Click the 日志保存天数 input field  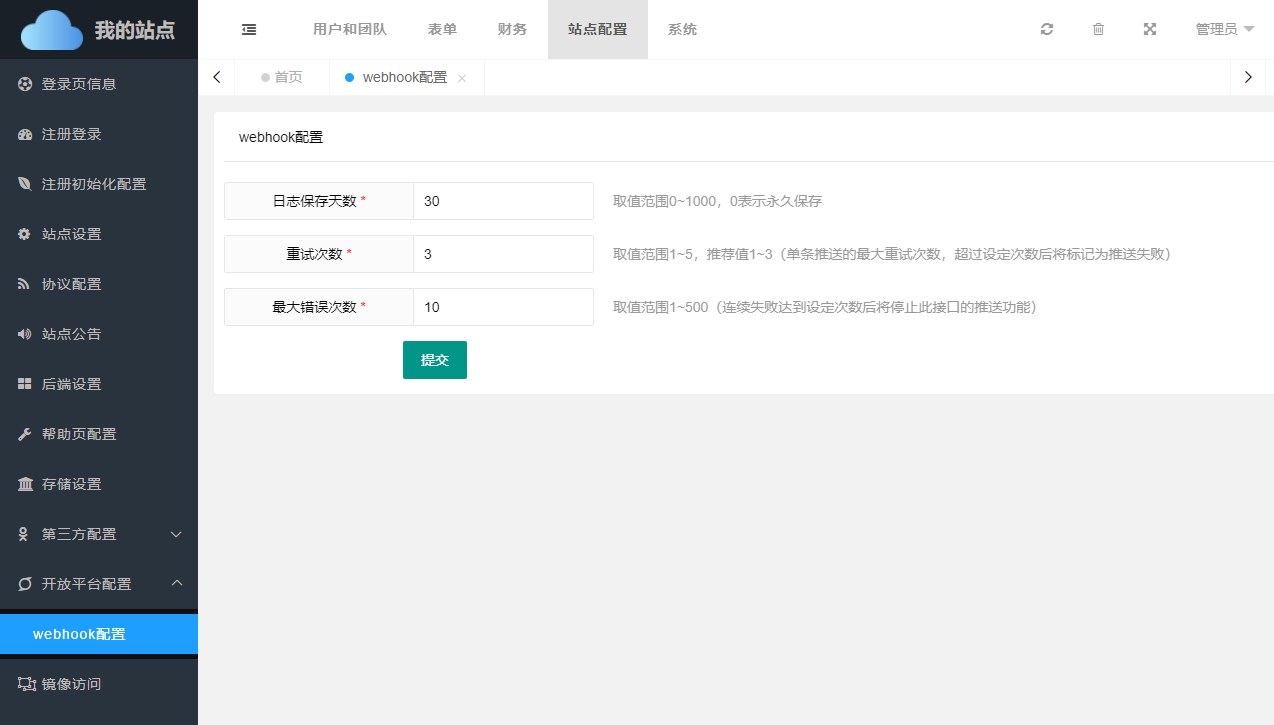click(503, 201)
